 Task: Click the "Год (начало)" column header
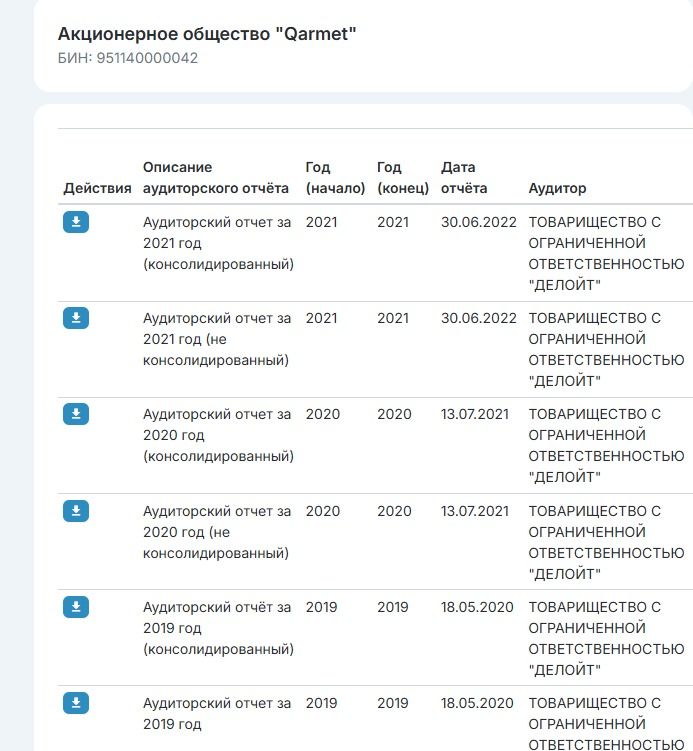335,178
